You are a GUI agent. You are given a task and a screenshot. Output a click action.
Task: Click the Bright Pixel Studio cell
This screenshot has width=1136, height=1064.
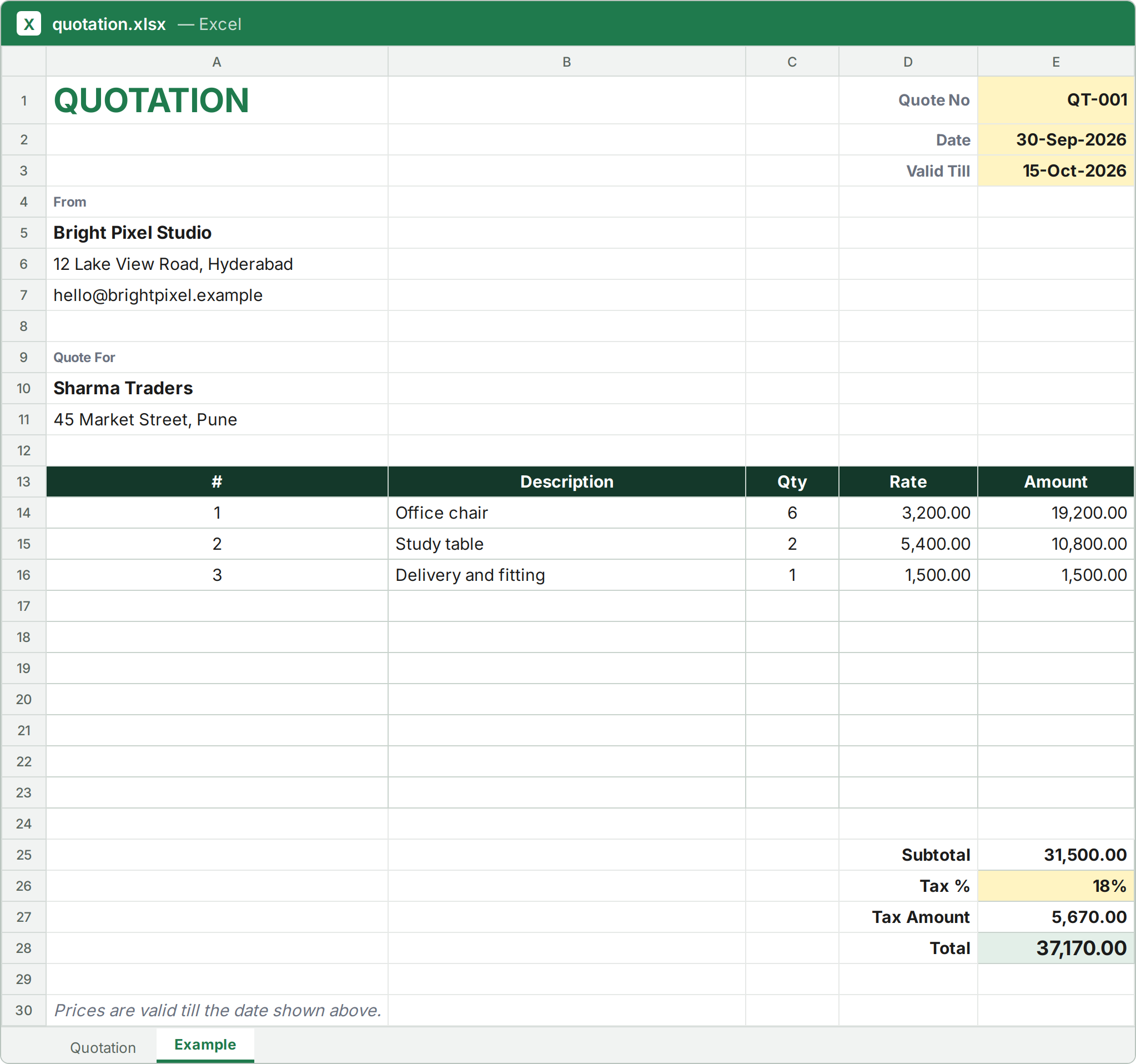point(217,233)
